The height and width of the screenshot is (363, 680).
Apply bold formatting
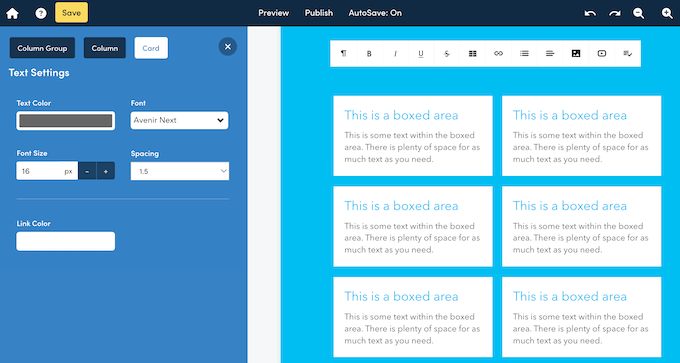click(369, 53)
